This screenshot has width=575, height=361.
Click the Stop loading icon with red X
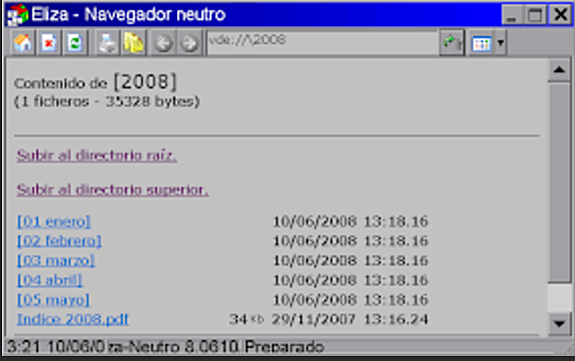pos(49,43)
